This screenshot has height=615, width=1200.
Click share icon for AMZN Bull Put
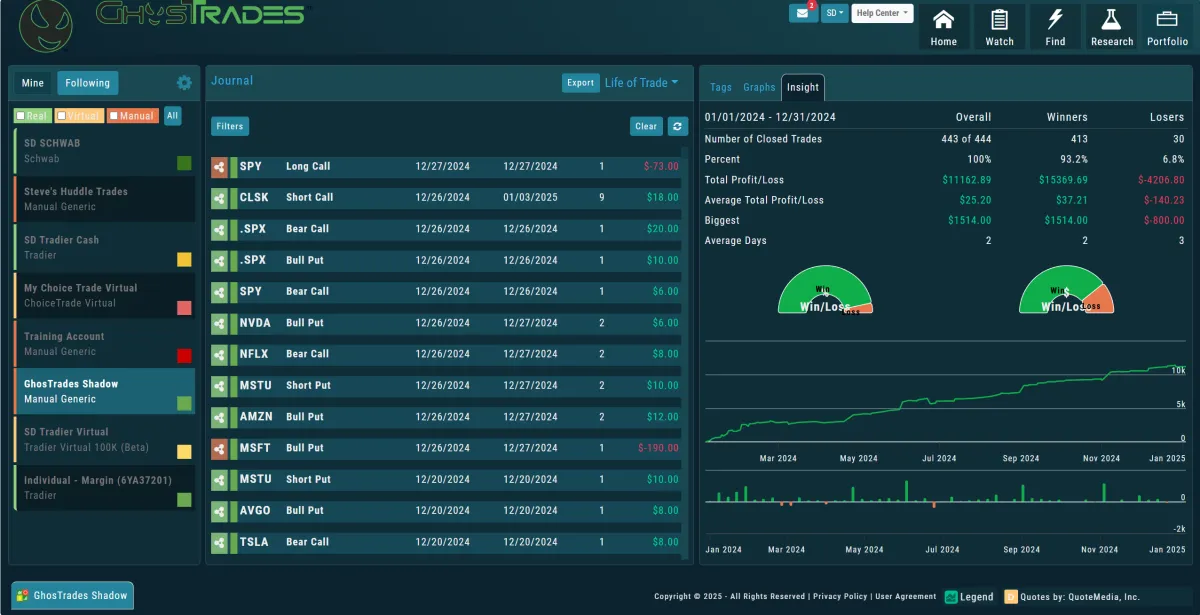click(x=219, y=417)
